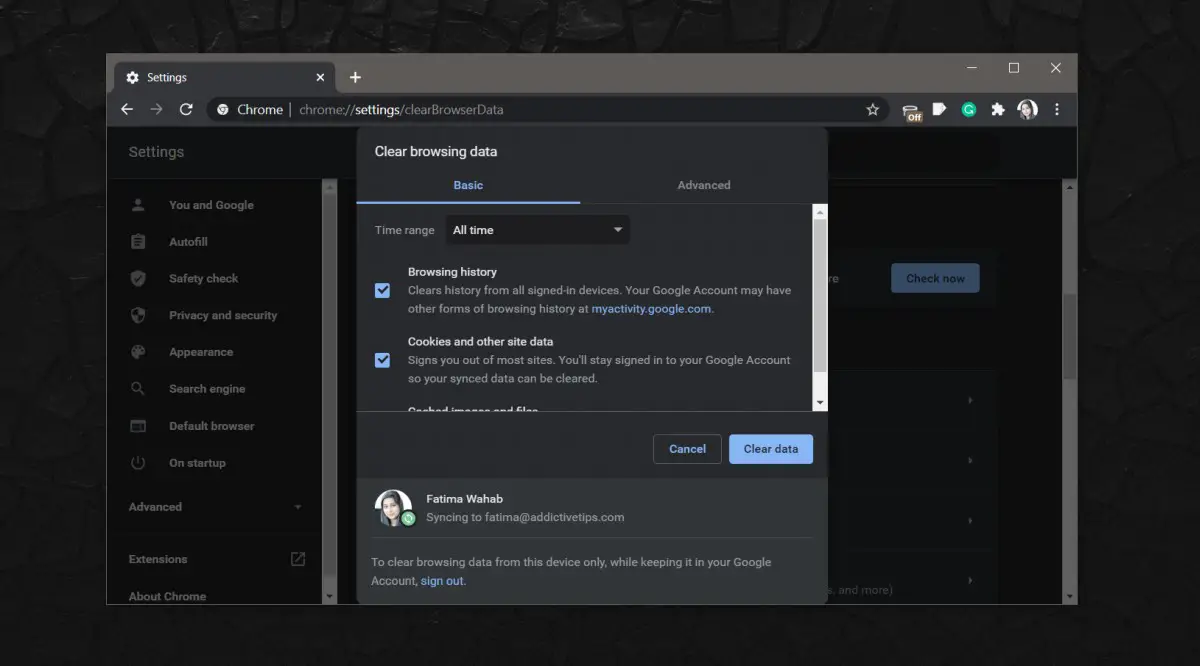Click the site info icon in address bar
Screen dimensions: 1200x666
[223, 110]
